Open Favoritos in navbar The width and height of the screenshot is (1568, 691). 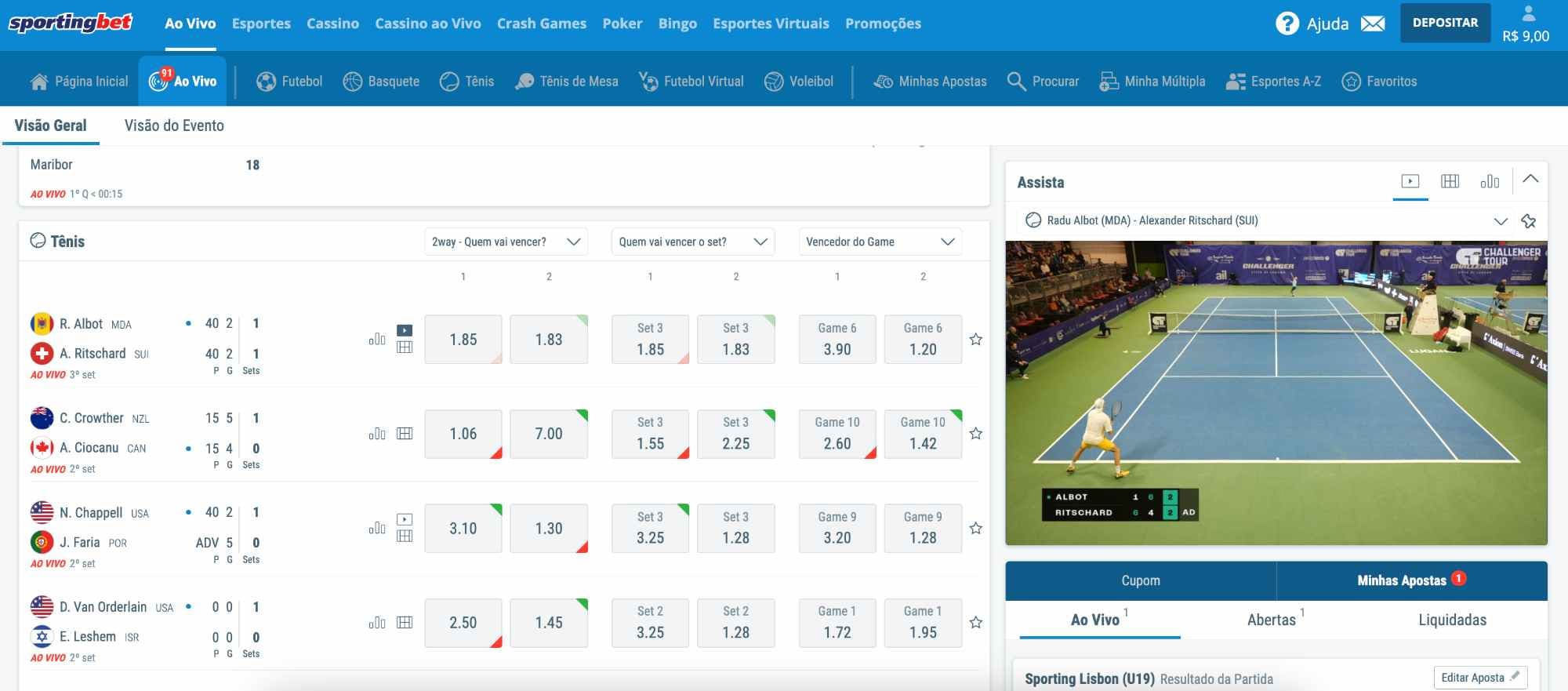coord(1380,81)
